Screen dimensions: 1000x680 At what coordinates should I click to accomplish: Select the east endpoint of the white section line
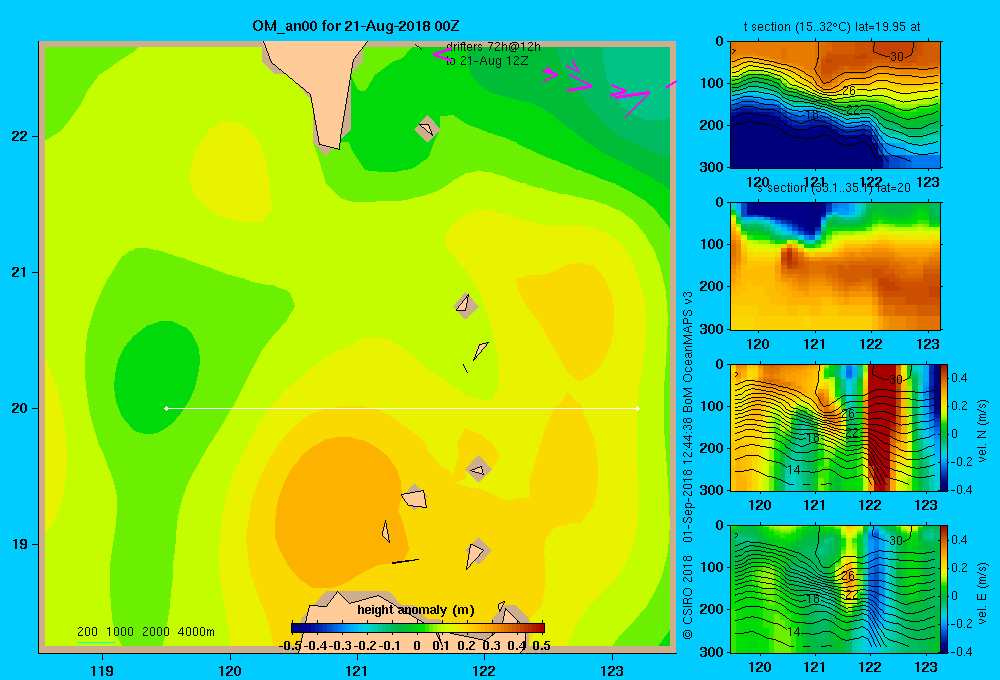click(x=638, y=408)
